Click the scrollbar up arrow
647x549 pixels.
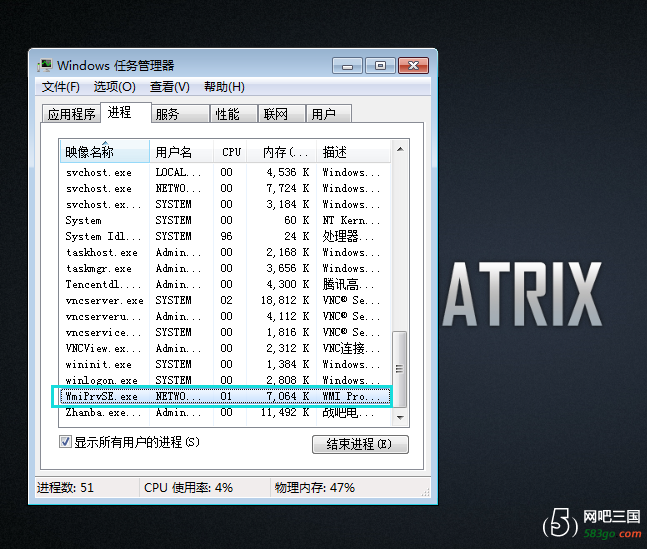[400, 149]
